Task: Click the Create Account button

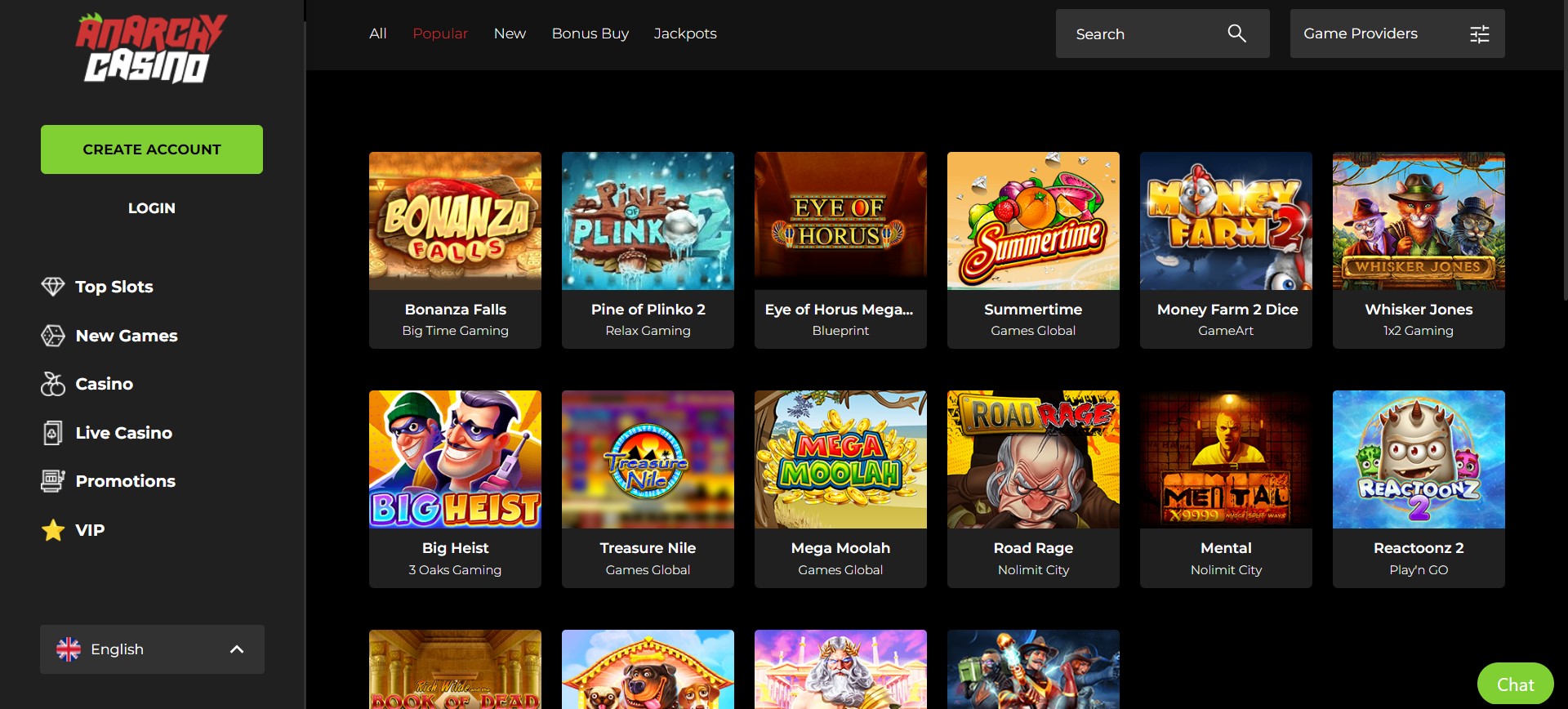Action: pos(152,149)
